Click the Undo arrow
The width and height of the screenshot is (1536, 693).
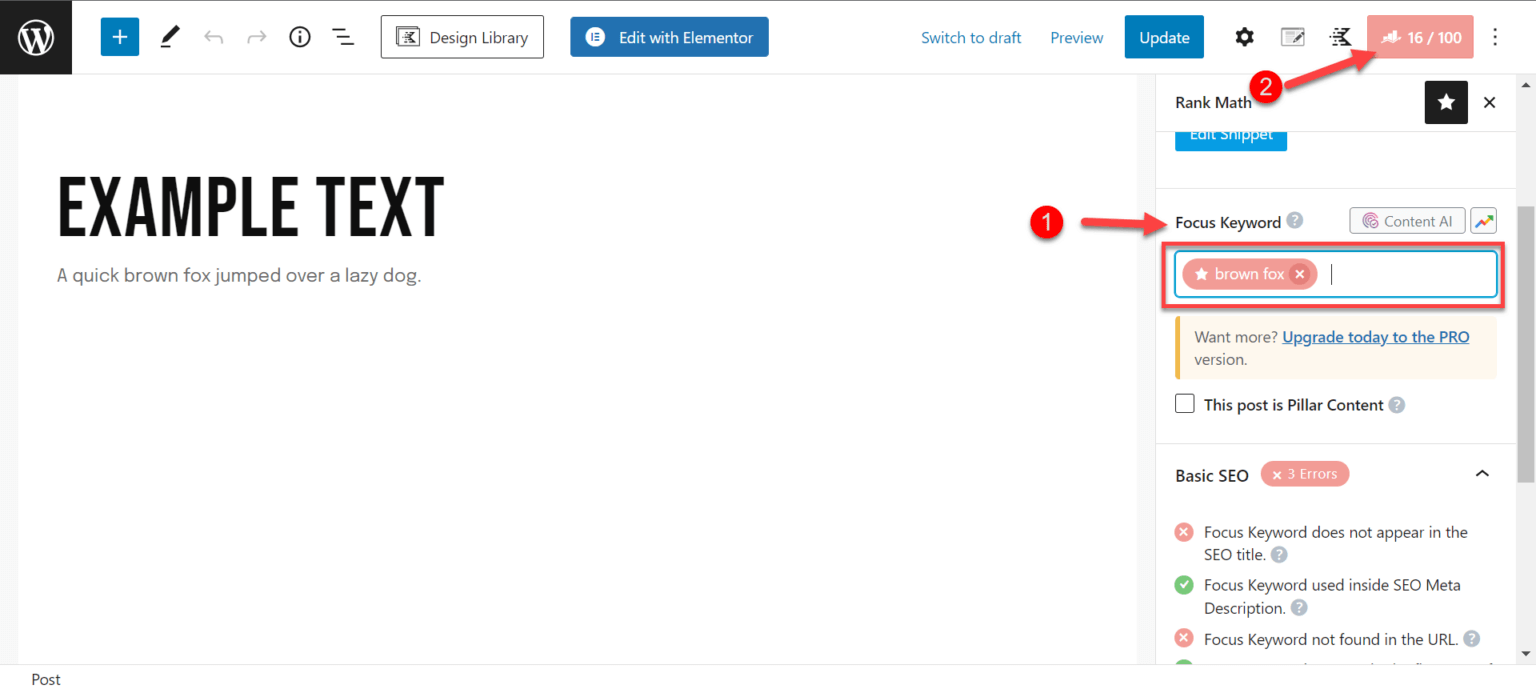(x=213, y=37)
